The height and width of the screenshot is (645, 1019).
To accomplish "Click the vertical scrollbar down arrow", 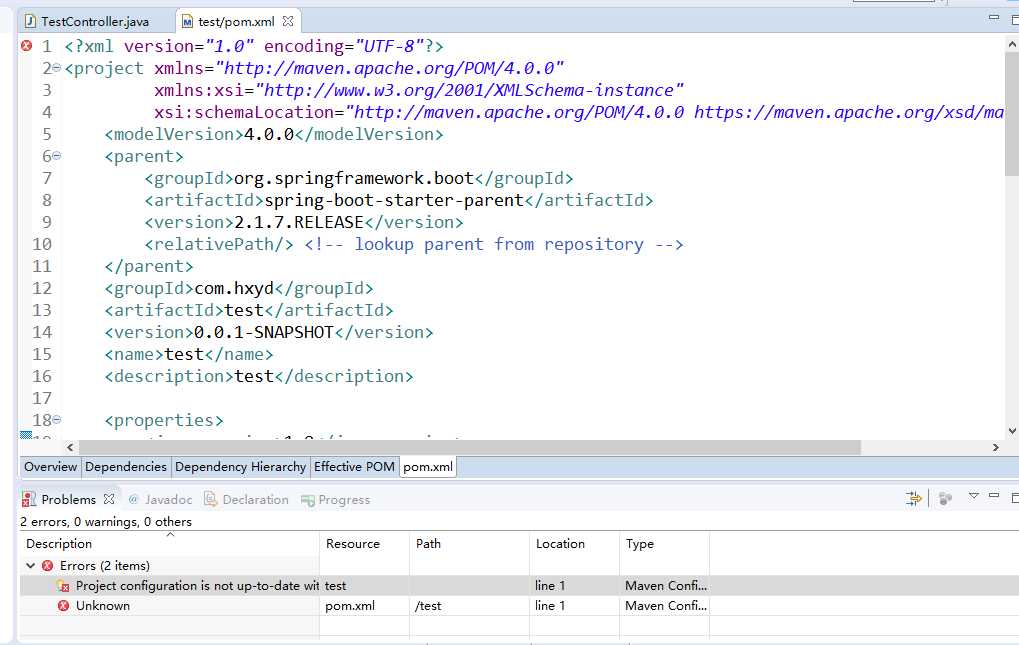I will [x=1012, y=430].
